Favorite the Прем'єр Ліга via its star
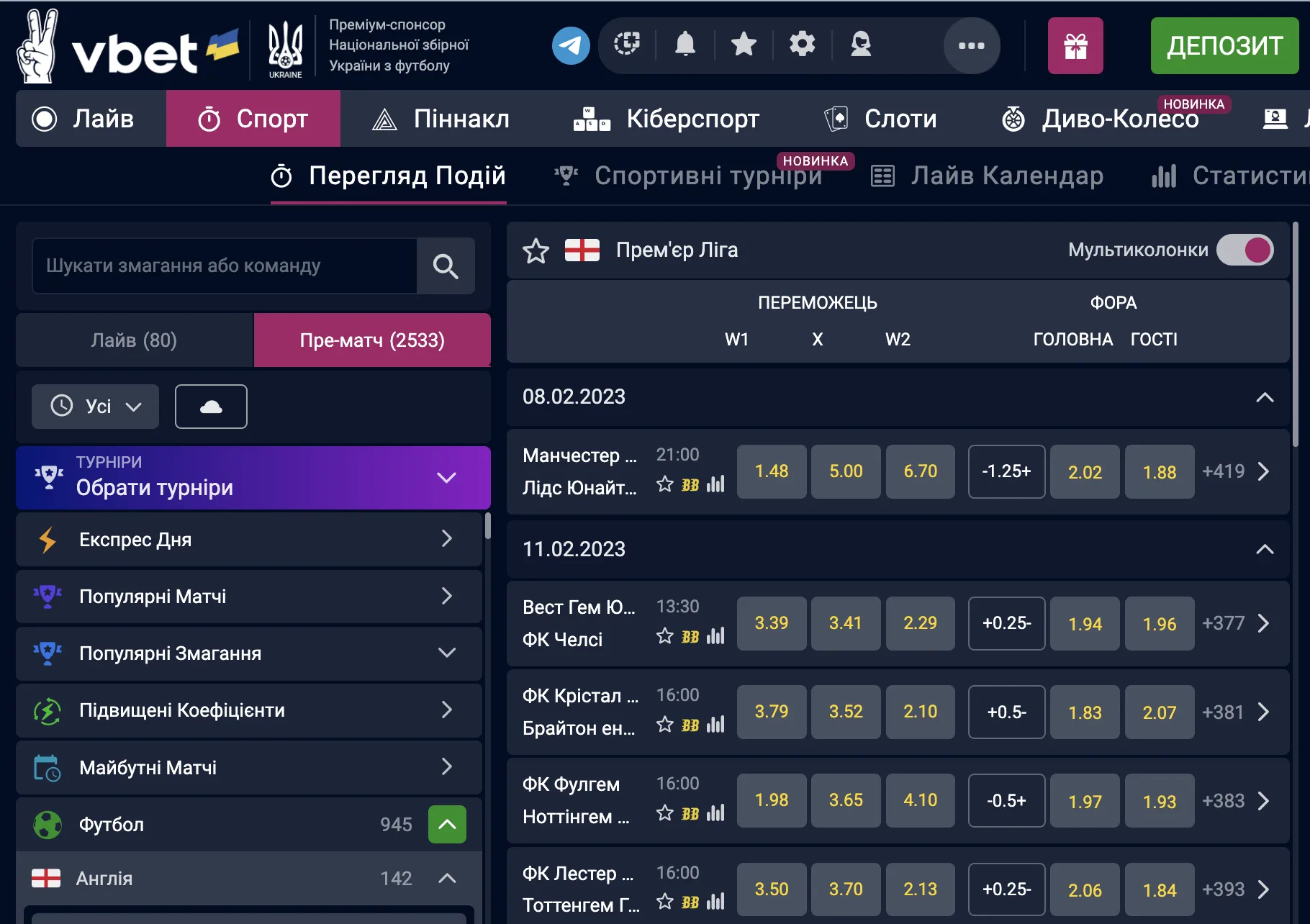The image size is (1310, 924). tap(536, 250)
